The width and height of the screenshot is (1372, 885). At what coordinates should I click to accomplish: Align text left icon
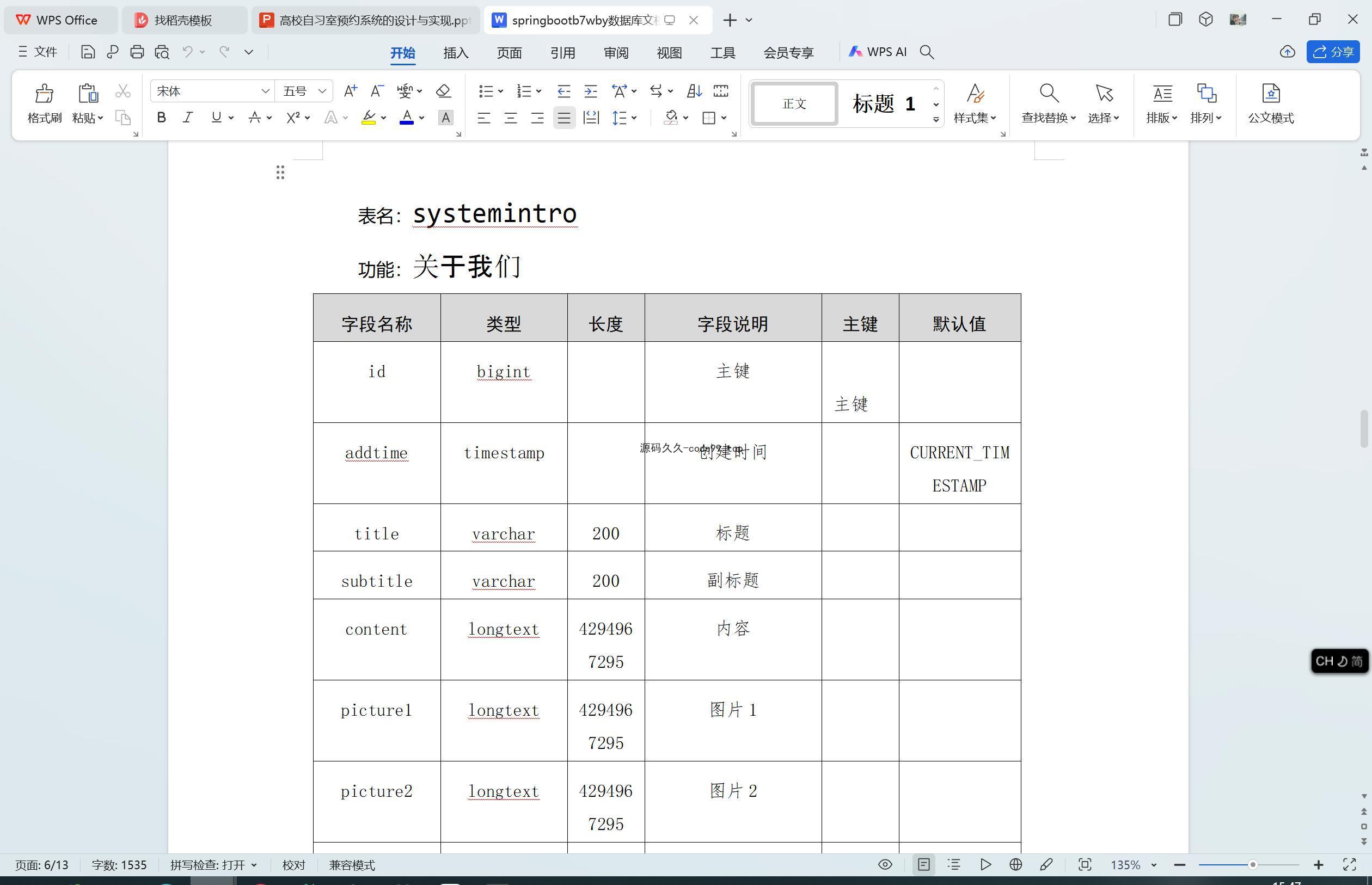click(484, 118)
